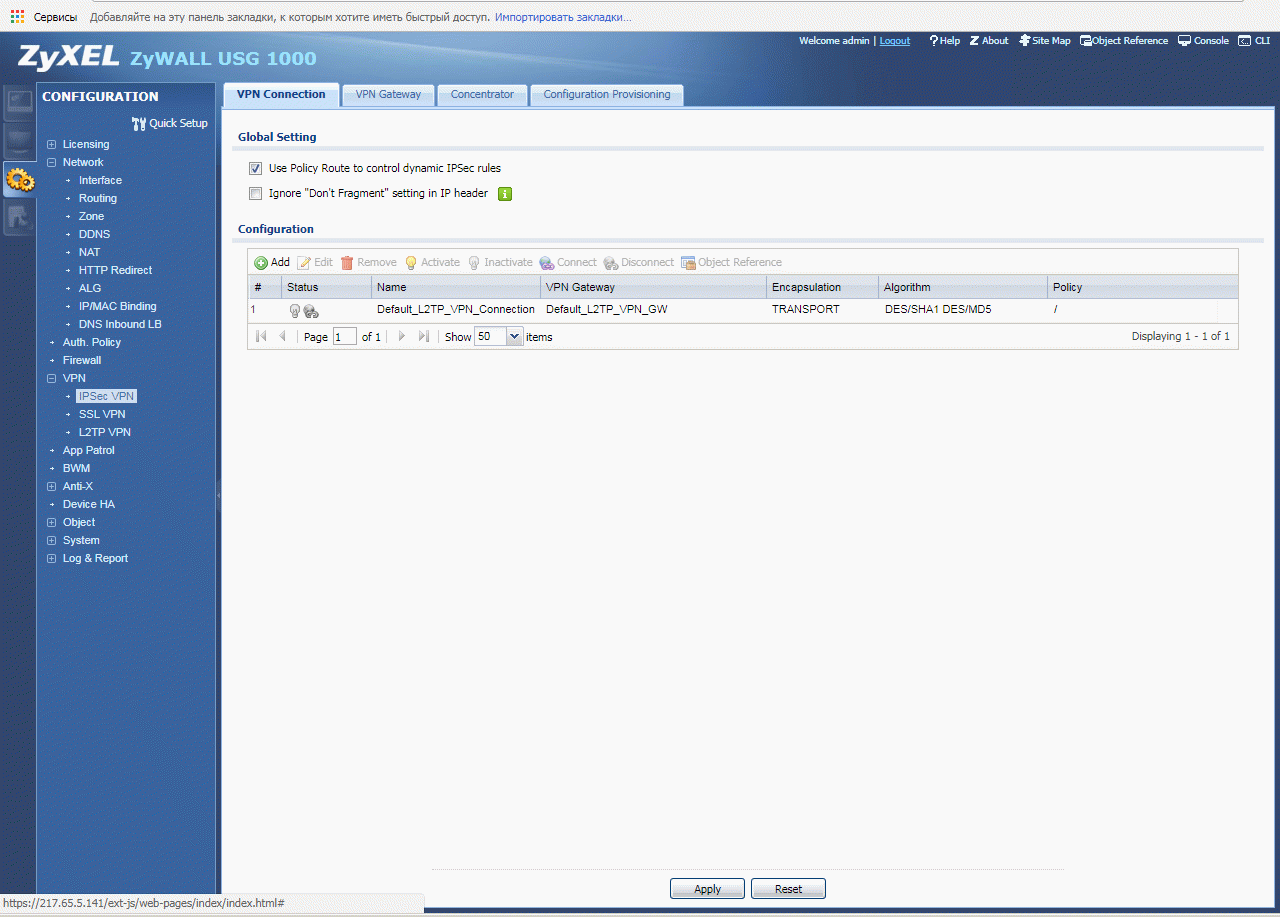
Task: Click Object Reference in the table toolbar
Action: (732, 262)
